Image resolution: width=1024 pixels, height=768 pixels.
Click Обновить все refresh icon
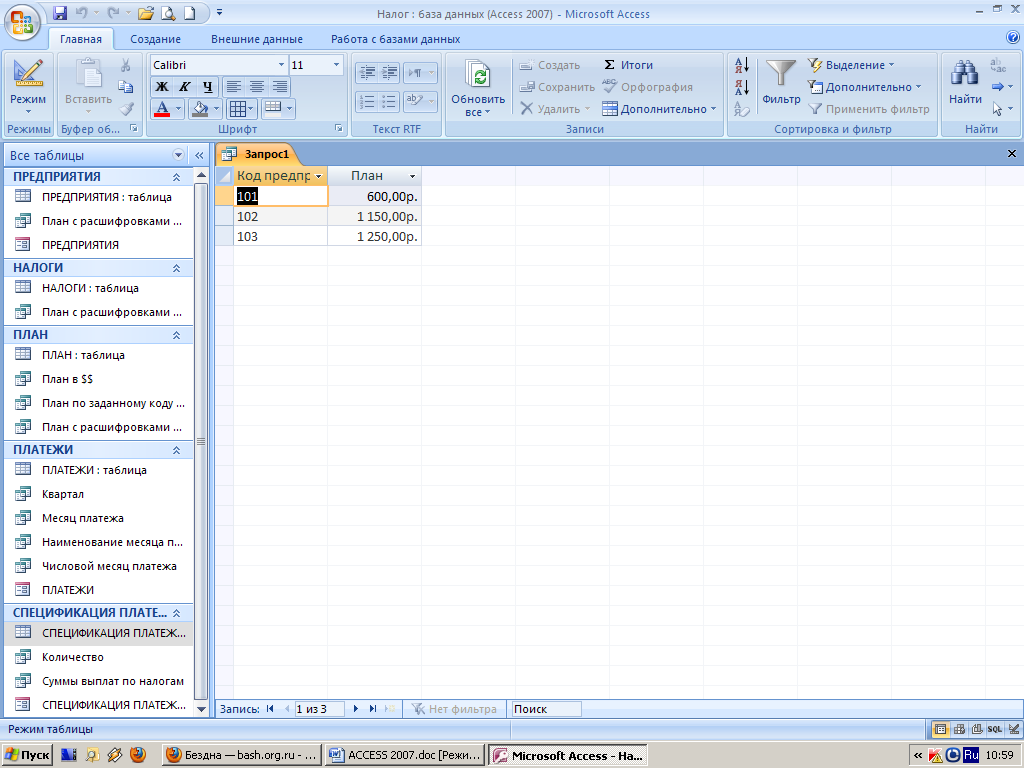tap(478, 86)
